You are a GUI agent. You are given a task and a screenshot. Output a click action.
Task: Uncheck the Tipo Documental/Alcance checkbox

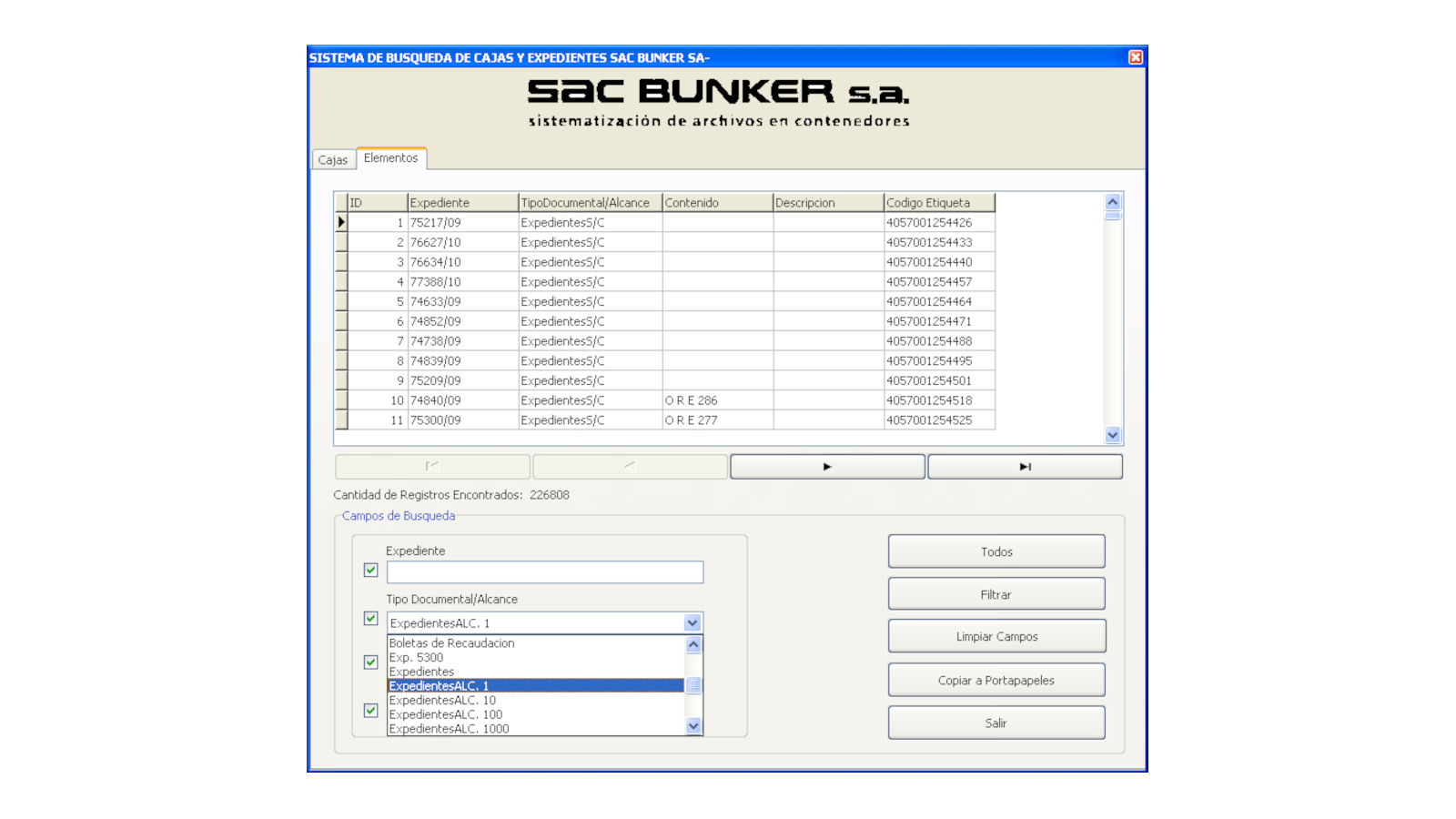370,619
